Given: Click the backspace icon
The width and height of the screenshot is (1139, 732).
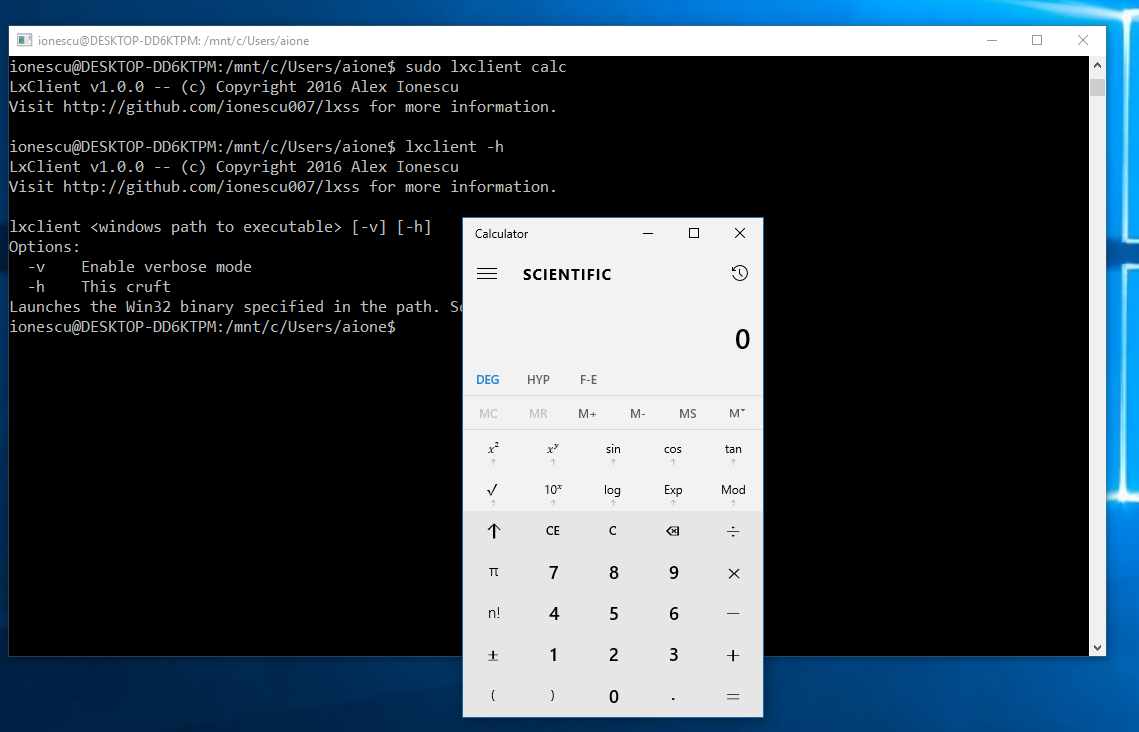Looking at the screenshot, I should click(x=673, y=531).
